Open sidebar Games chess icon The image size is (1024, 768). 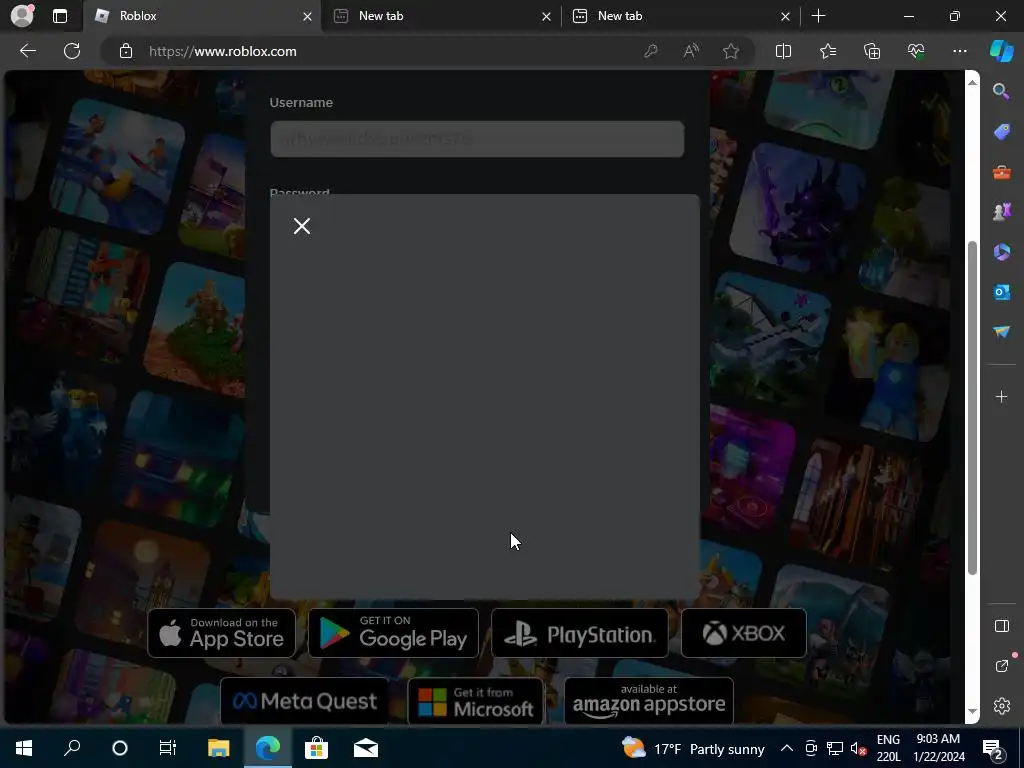[x=1001, y=212]
